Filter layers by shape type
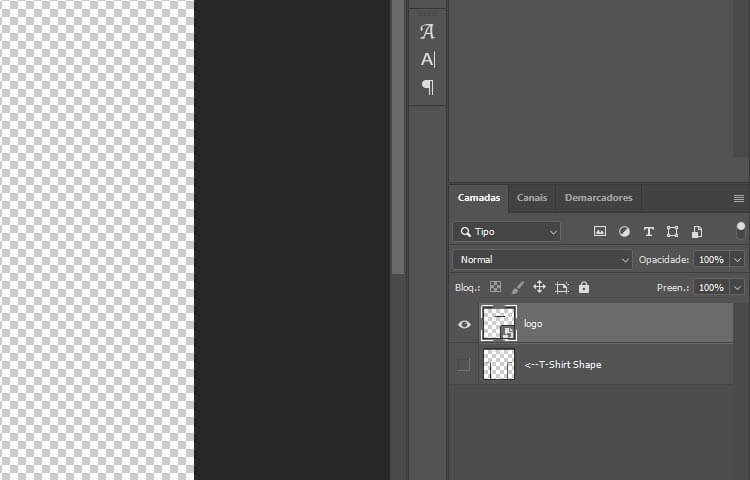This screenshot has height=480, width=750. tap(672, 231)
